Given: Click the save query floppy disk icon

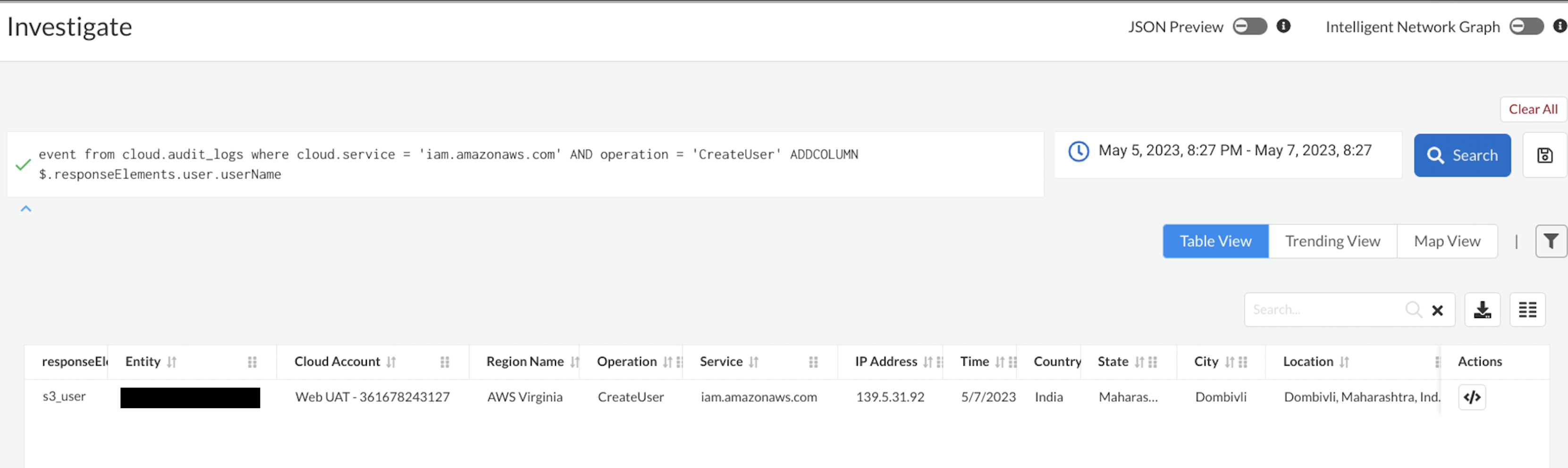Looking at the screenshot, I should [x=1544, y=155].
